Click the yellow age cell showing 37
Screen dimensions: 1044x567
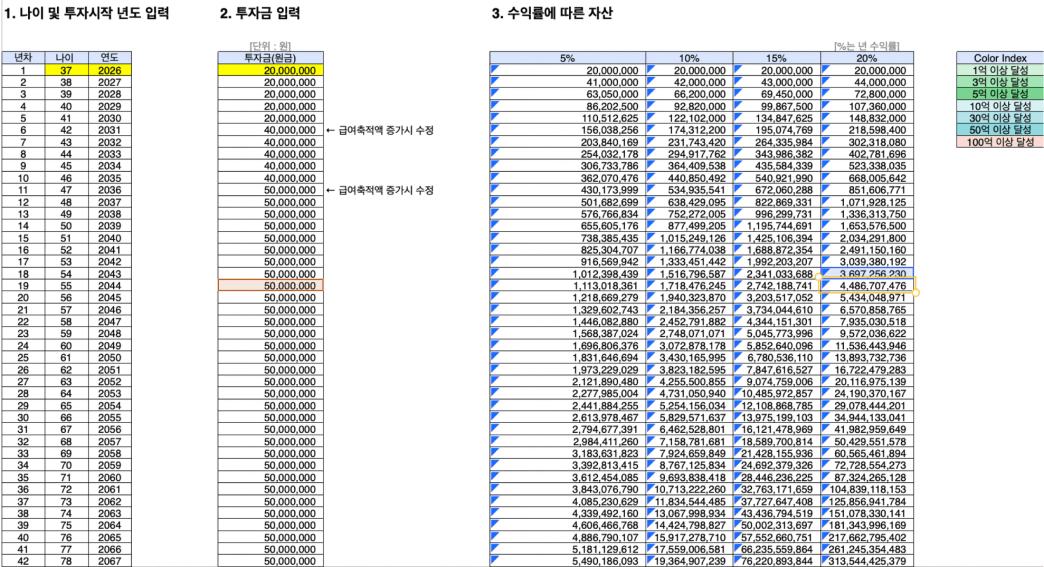(x=65, y=71)
